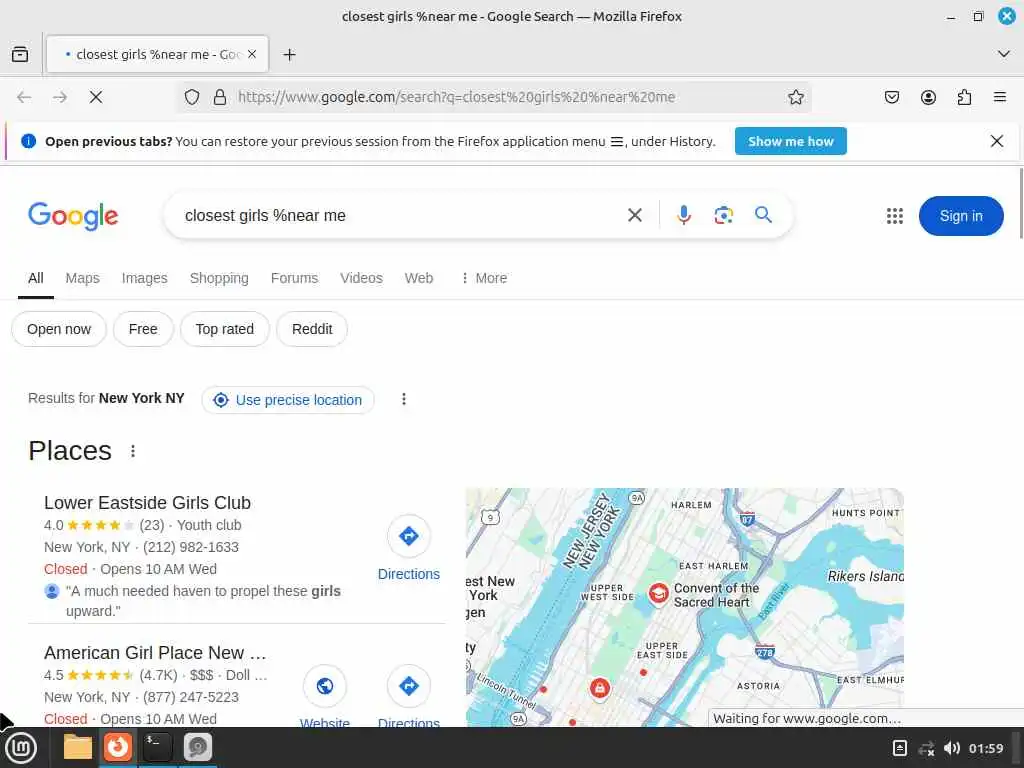The image size is (1024, 768).
Task: Open the grey disc app in taskbar
Action: (x=197, y=747)
